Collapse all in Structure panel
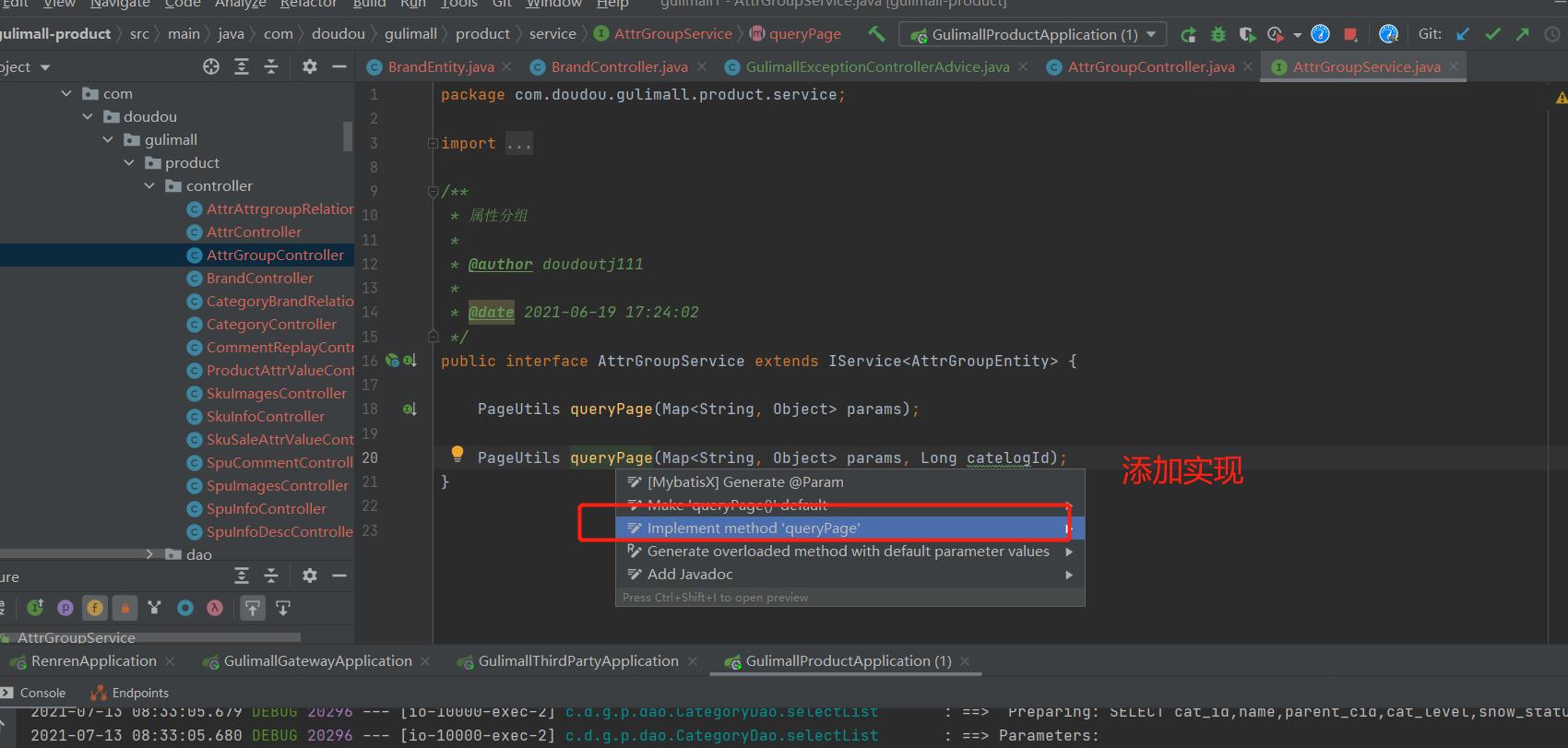Image resolution: width=1568 pixels, height=748 pixels. pyautogui.click(x=271, y=576)
